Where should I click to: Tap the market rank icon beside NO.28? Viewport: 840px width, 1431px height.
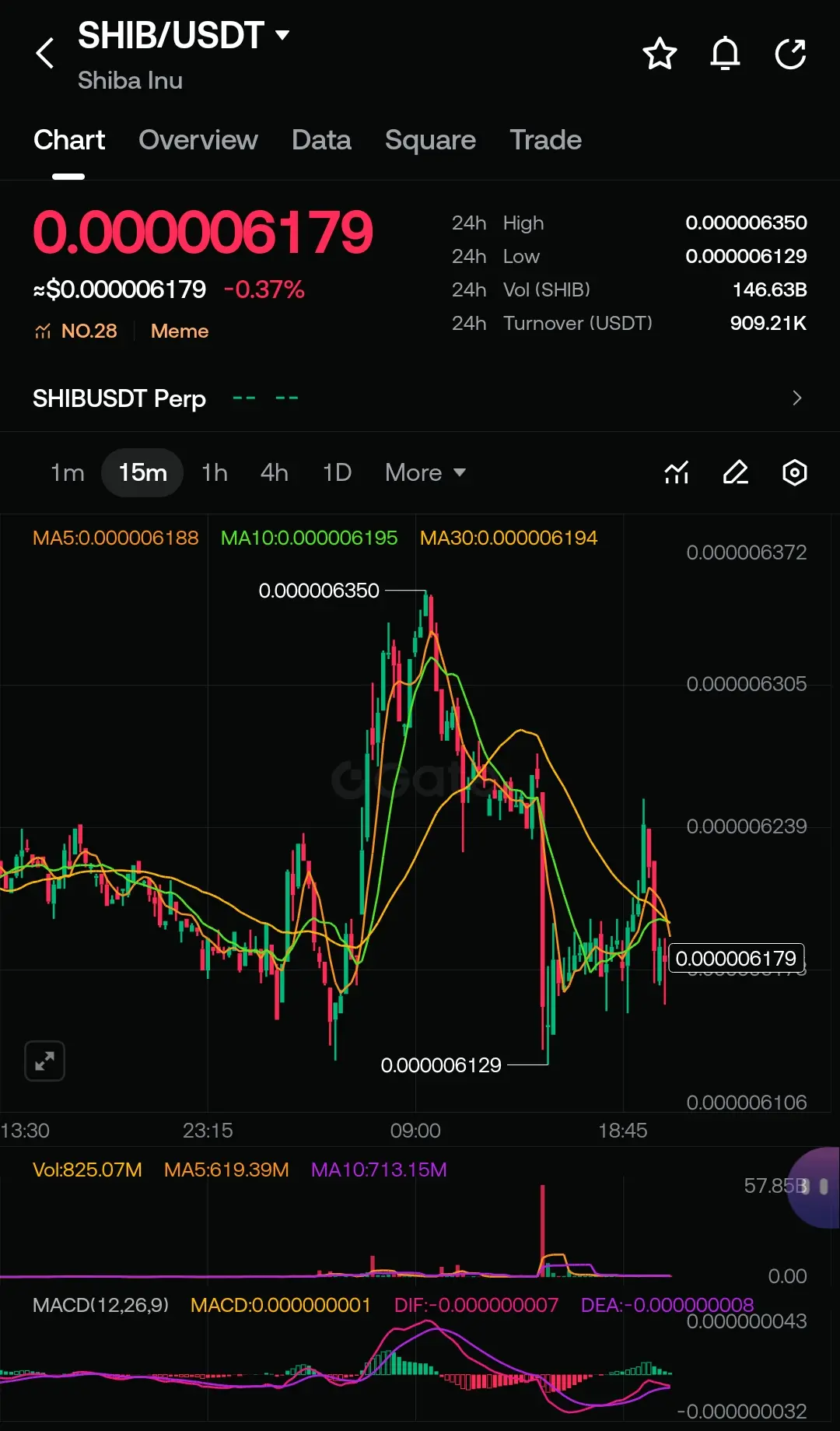coord(43,331)
